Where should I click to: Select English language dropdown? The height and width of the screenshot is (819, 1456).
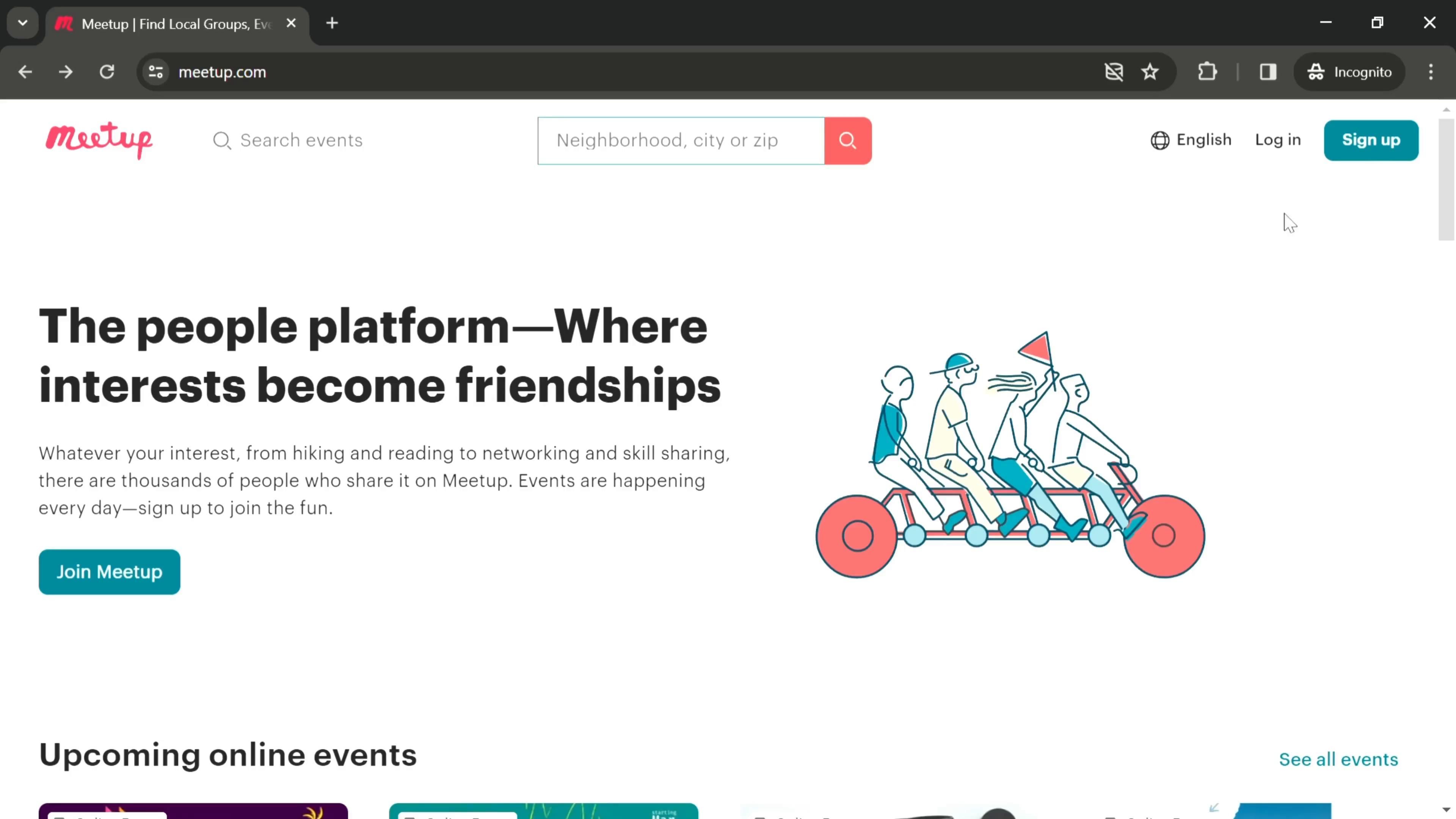click(1192, 140)
